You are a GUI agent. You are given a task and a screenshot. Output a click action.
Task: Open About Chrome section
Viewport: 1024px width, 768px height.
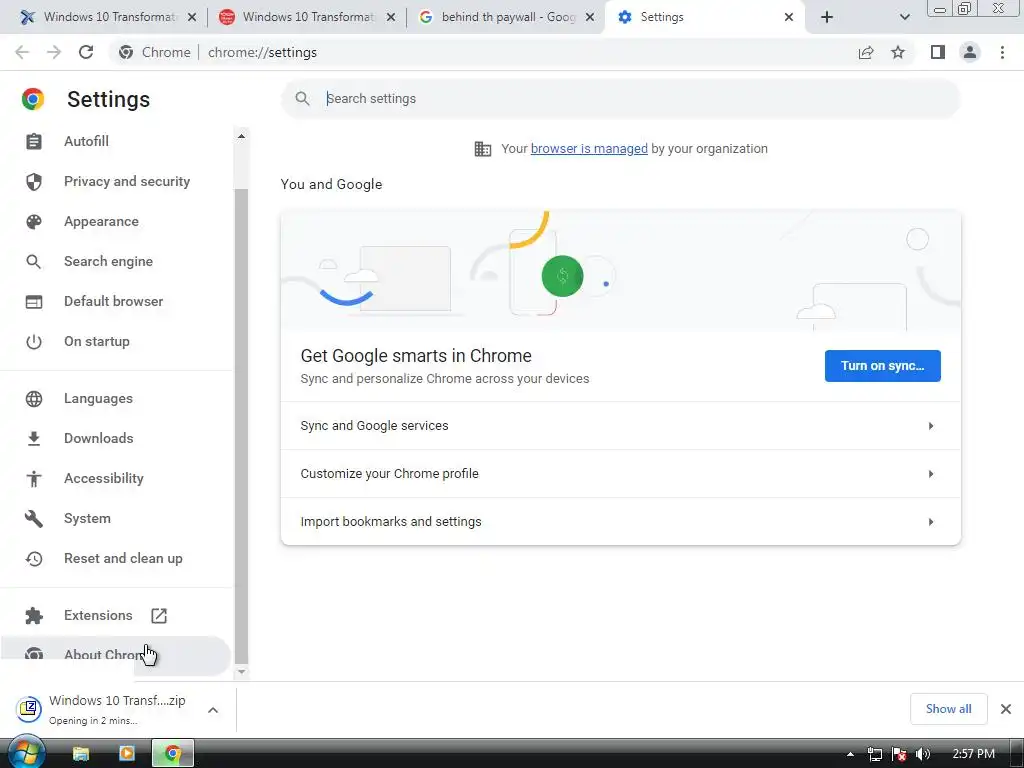115,655
